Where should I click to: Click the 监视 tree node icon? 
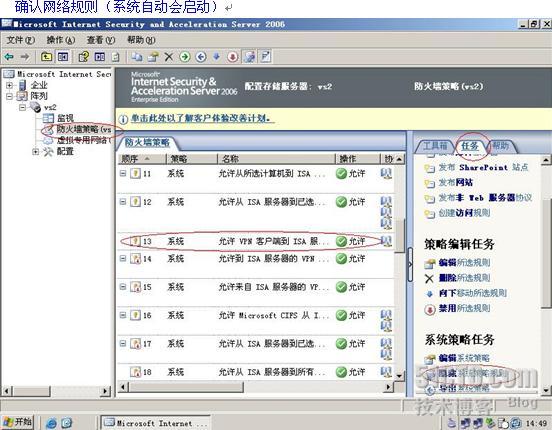click(x=48, y=118)
